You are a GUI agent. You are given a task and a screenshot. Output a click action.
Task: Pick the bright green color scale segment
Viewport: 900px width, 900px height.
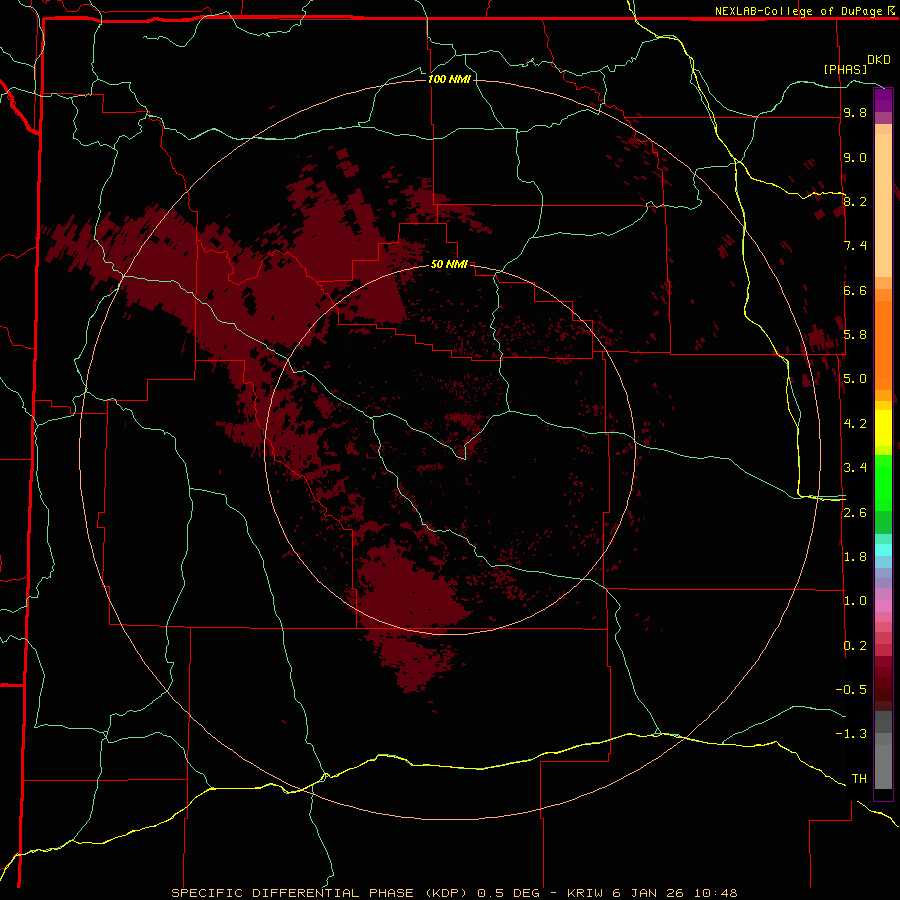[x=883, y=482]
